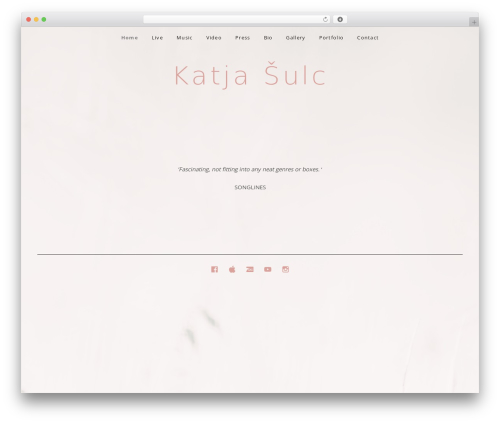Click the download icon beside address bar
Image resolution: width=500 pixels, height=423 pixels.
[x=340, y=20]
